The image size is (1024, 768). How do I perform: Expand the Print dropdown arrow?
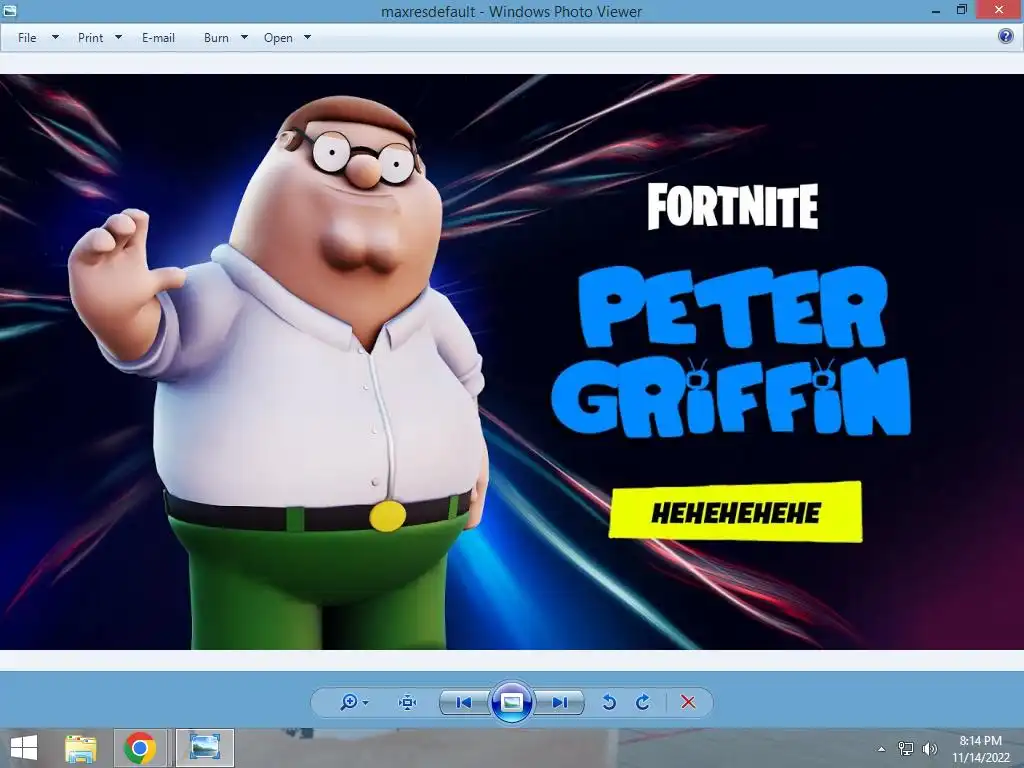118,38
